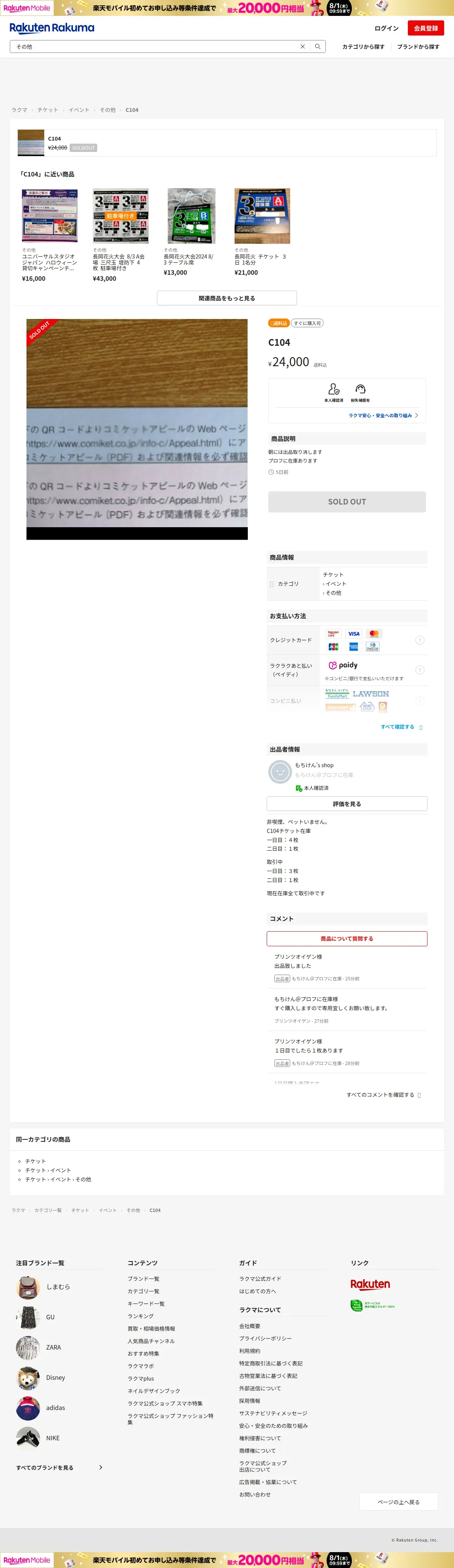454x1568 pixels.
Task: Go to ラクマ breadcrumb at top
Action: (x=20, y=110)
